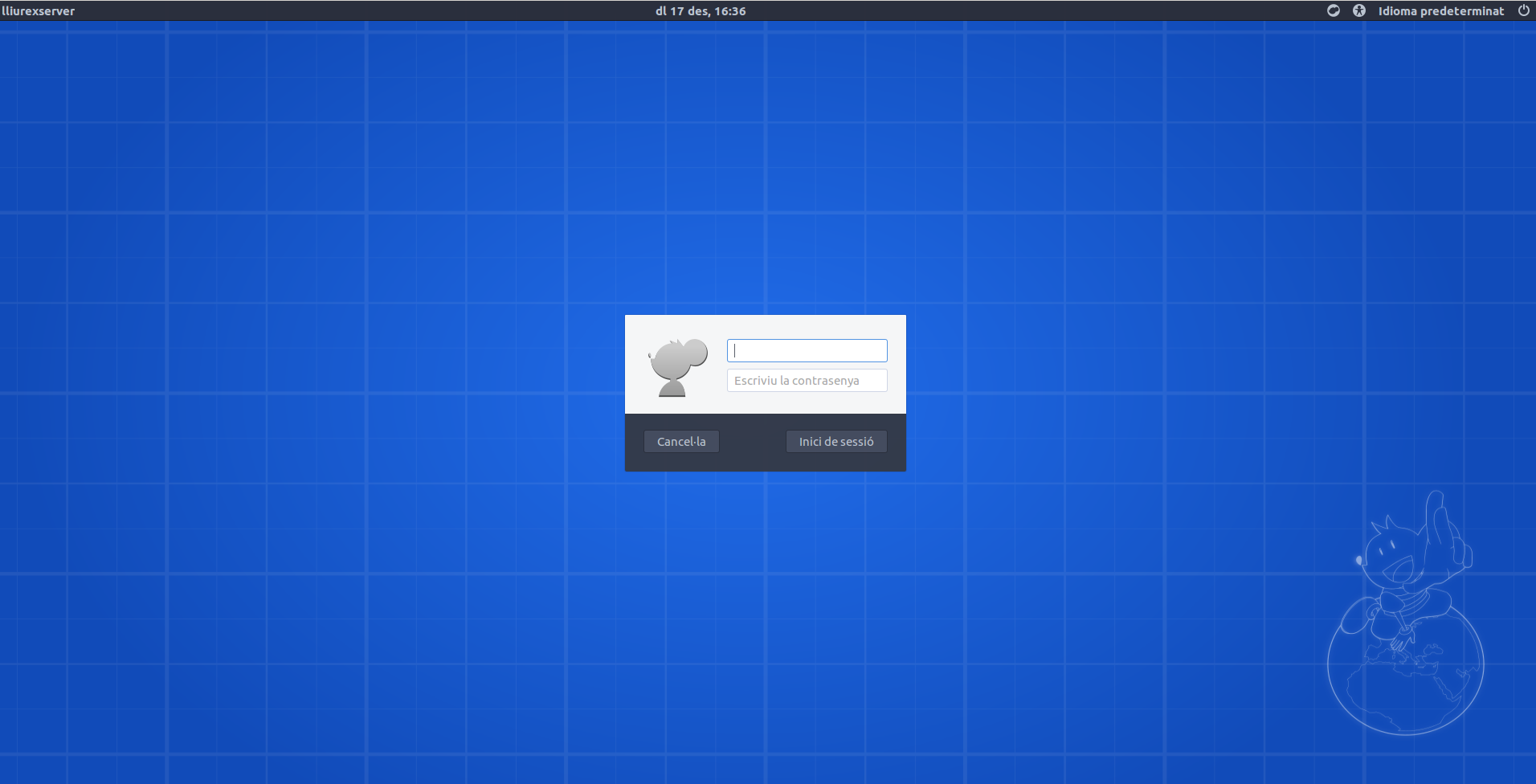The width and height of the screenshot is (1536, 784).
Task: Click the globe outline under the mascot
Action: click(x=1406, y=683)
